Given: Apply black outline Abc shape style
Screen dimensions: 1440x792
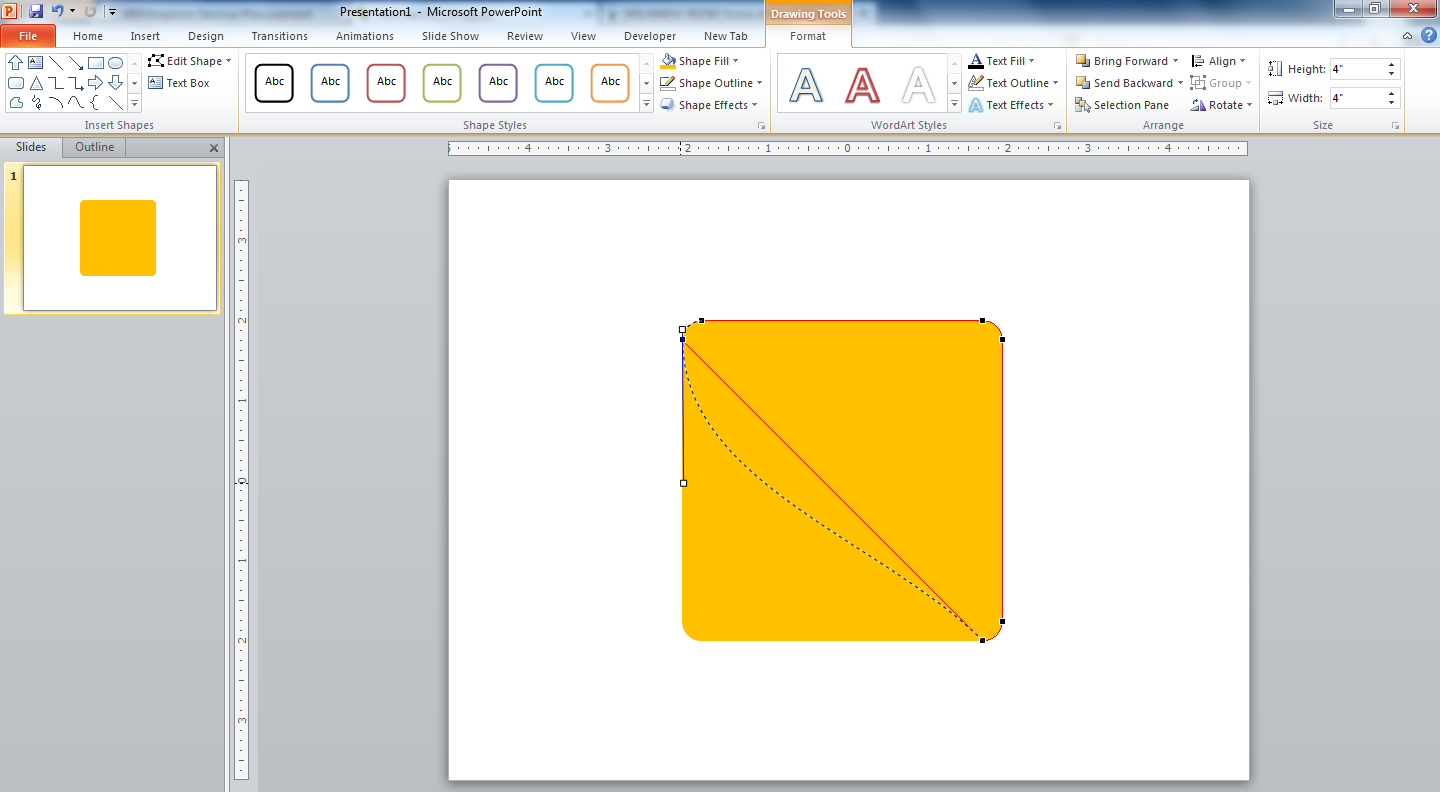Looking at the screenshot, I should 274,83.
